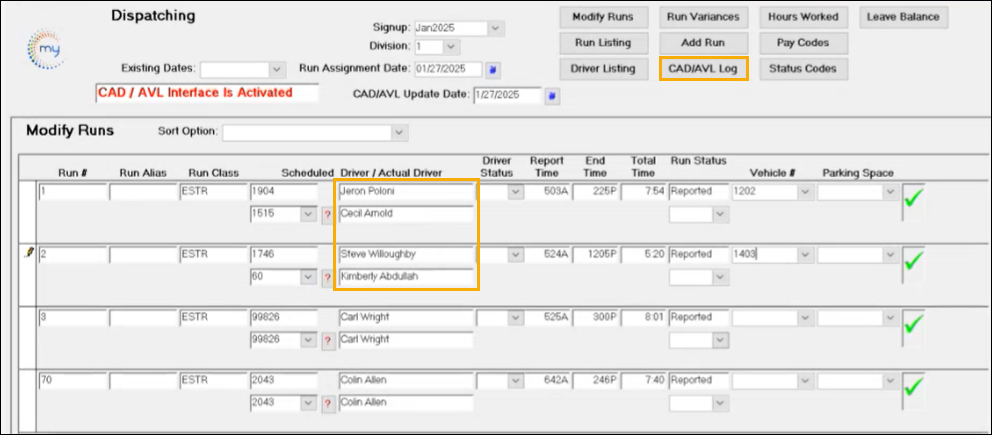992x435 pixels.
Task: Expand the Signup Jan2025 dropdown
Action: tap(496, 28)
